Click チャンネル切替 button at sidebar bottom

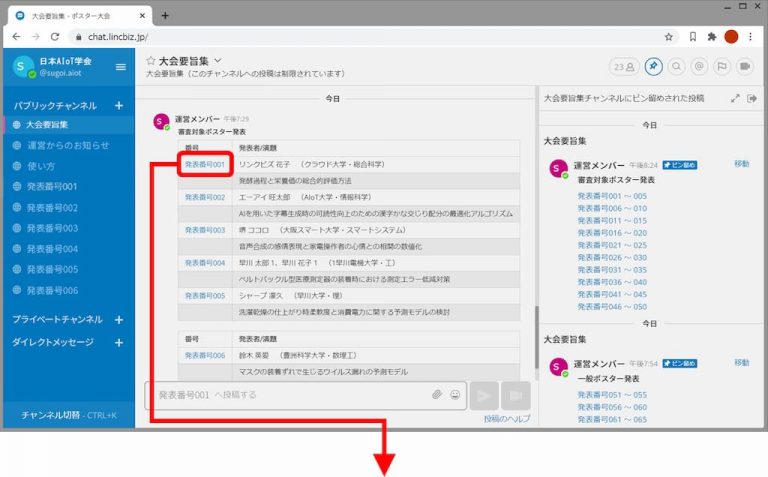pos(68,415)
